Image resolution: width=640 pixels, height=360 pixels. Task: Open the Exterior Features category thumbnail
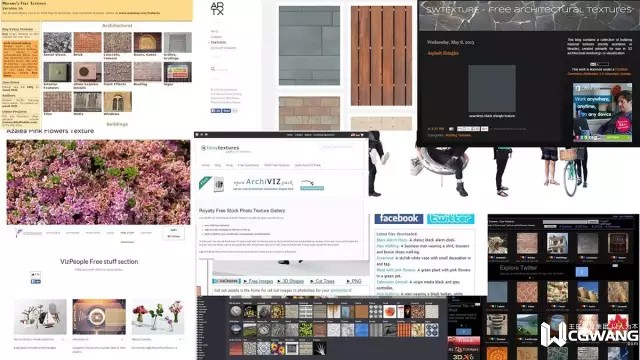pyautogui.click(x=58, y=72)
